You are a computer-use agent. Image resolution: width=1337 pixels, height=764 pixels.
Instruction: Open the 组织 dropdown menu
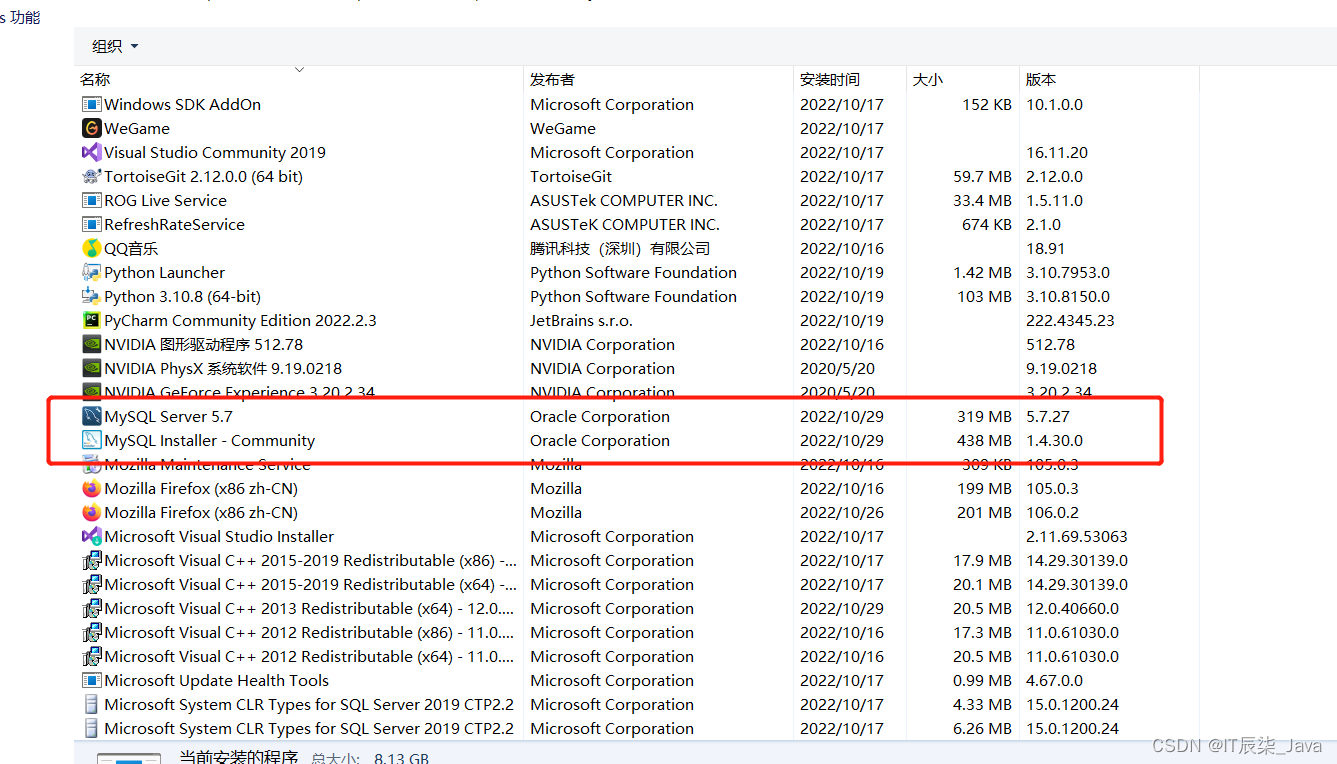115,46
